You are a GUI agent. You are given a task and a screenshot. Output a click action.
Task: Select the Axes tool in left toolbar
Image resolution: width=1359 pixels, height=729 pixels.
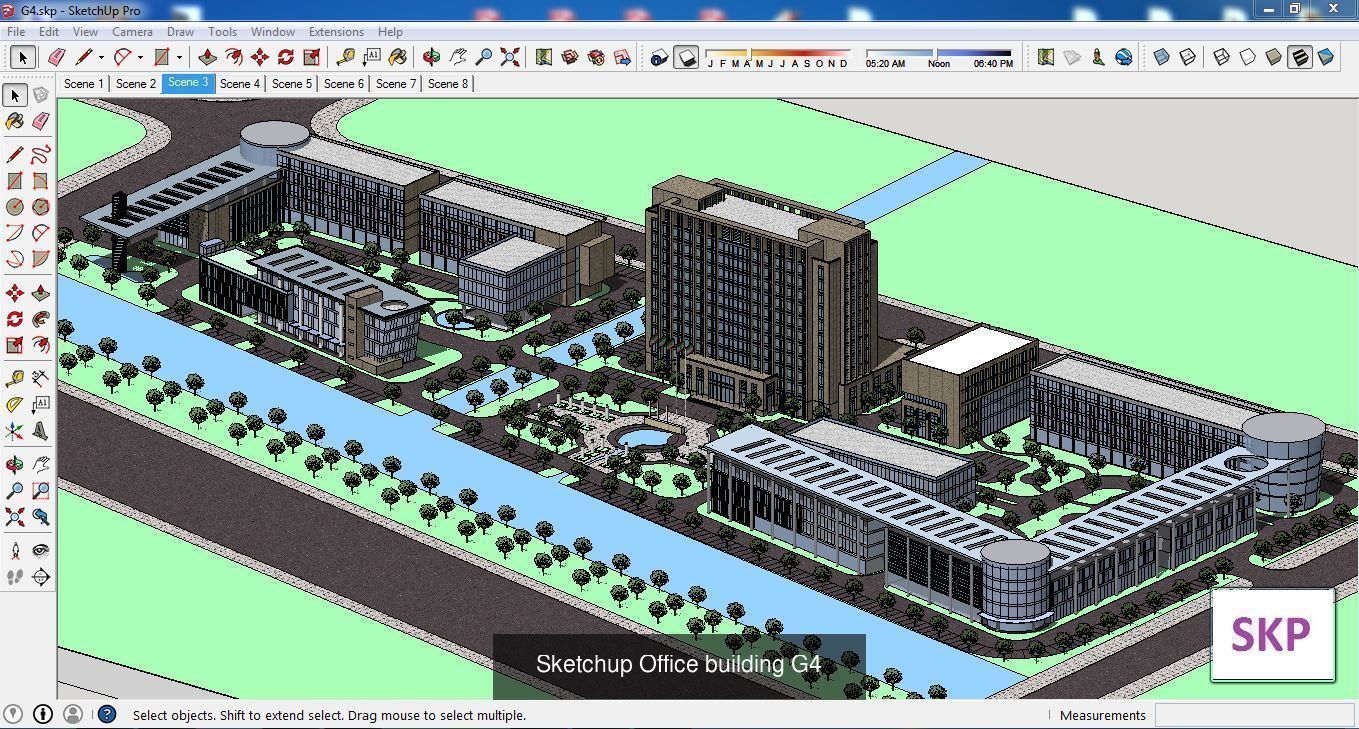14,431
